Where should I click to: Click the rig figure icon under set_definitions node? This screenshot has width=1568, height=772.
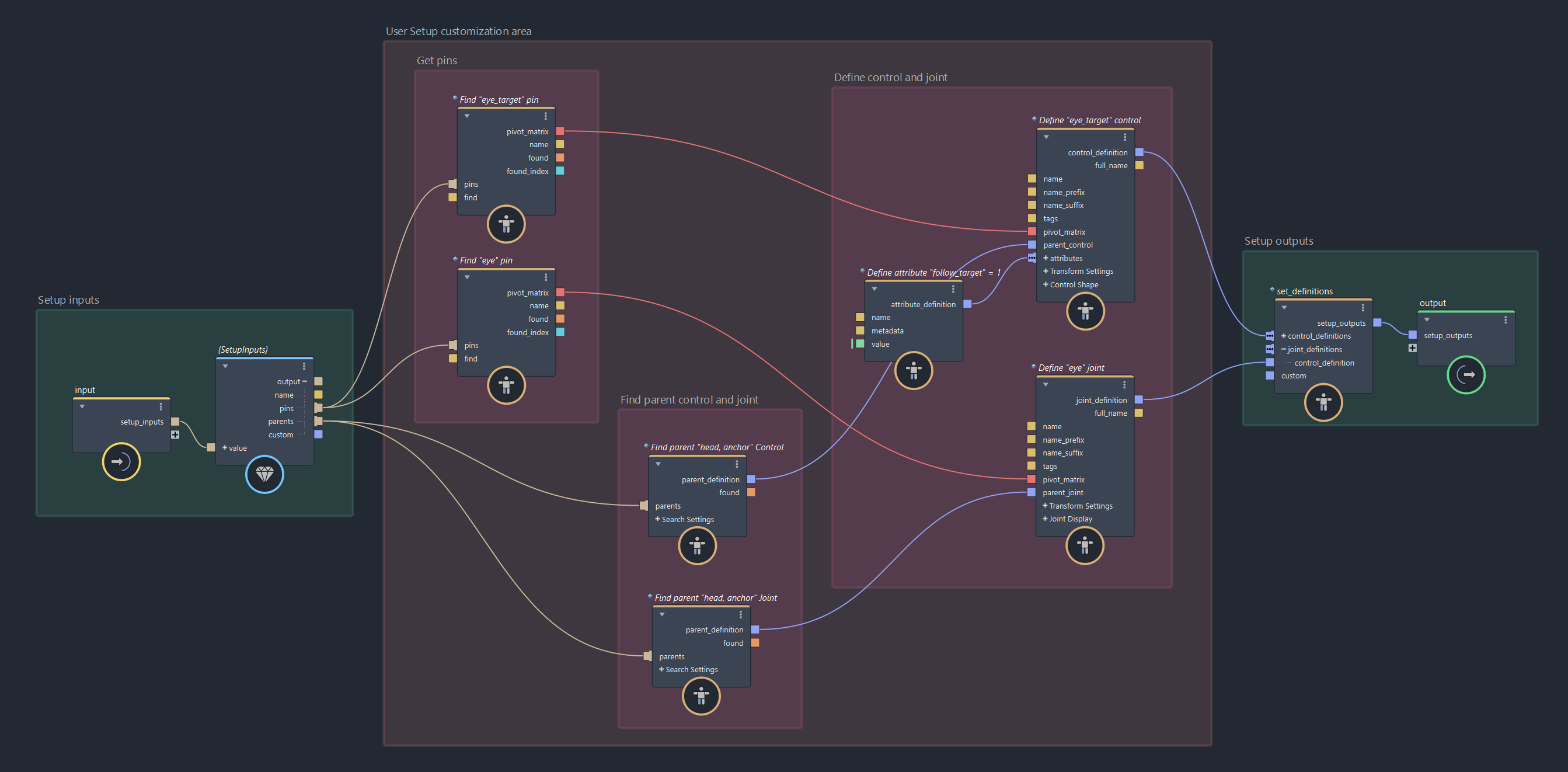(x=1323, y=402)
